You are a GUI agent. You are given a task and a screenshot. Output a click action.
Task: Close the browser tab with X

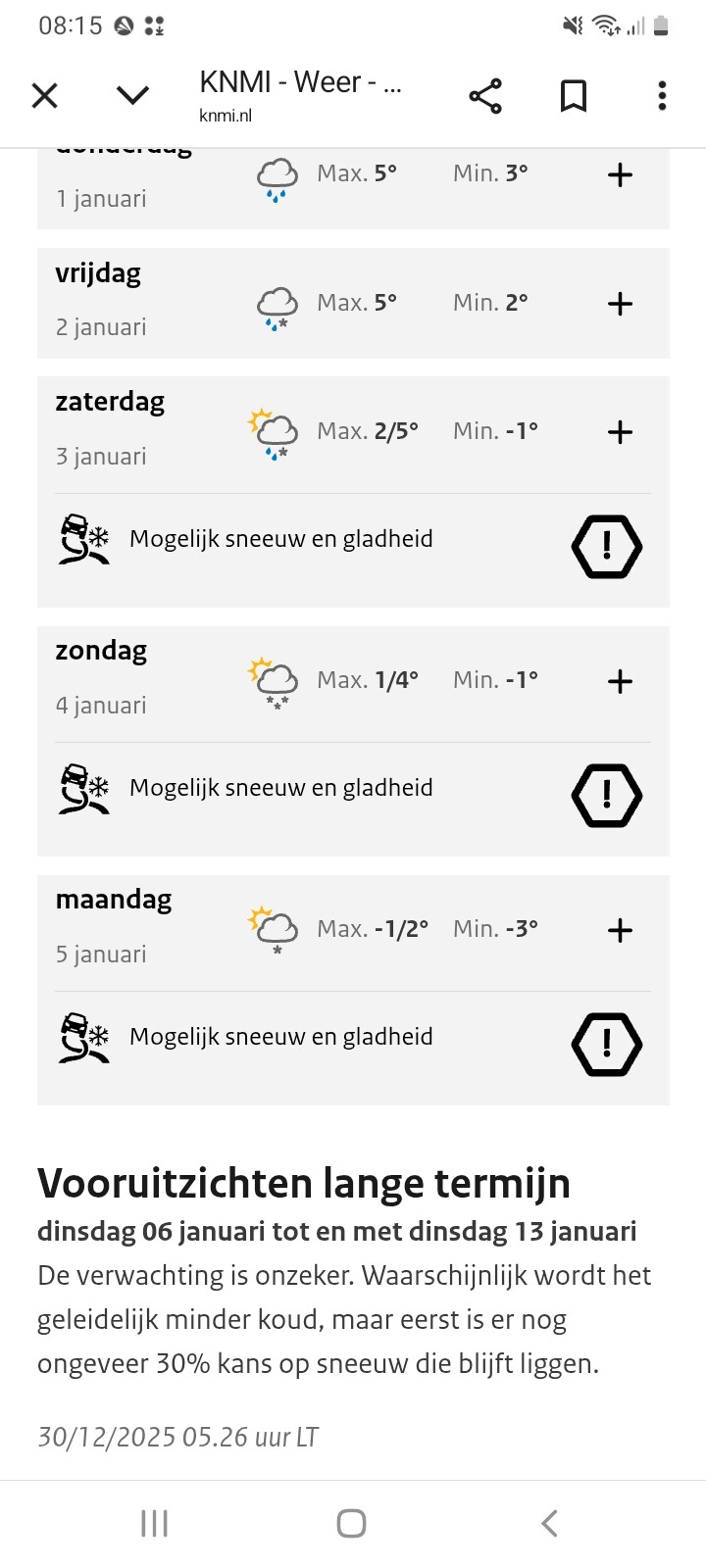click(x=45, y=95)
